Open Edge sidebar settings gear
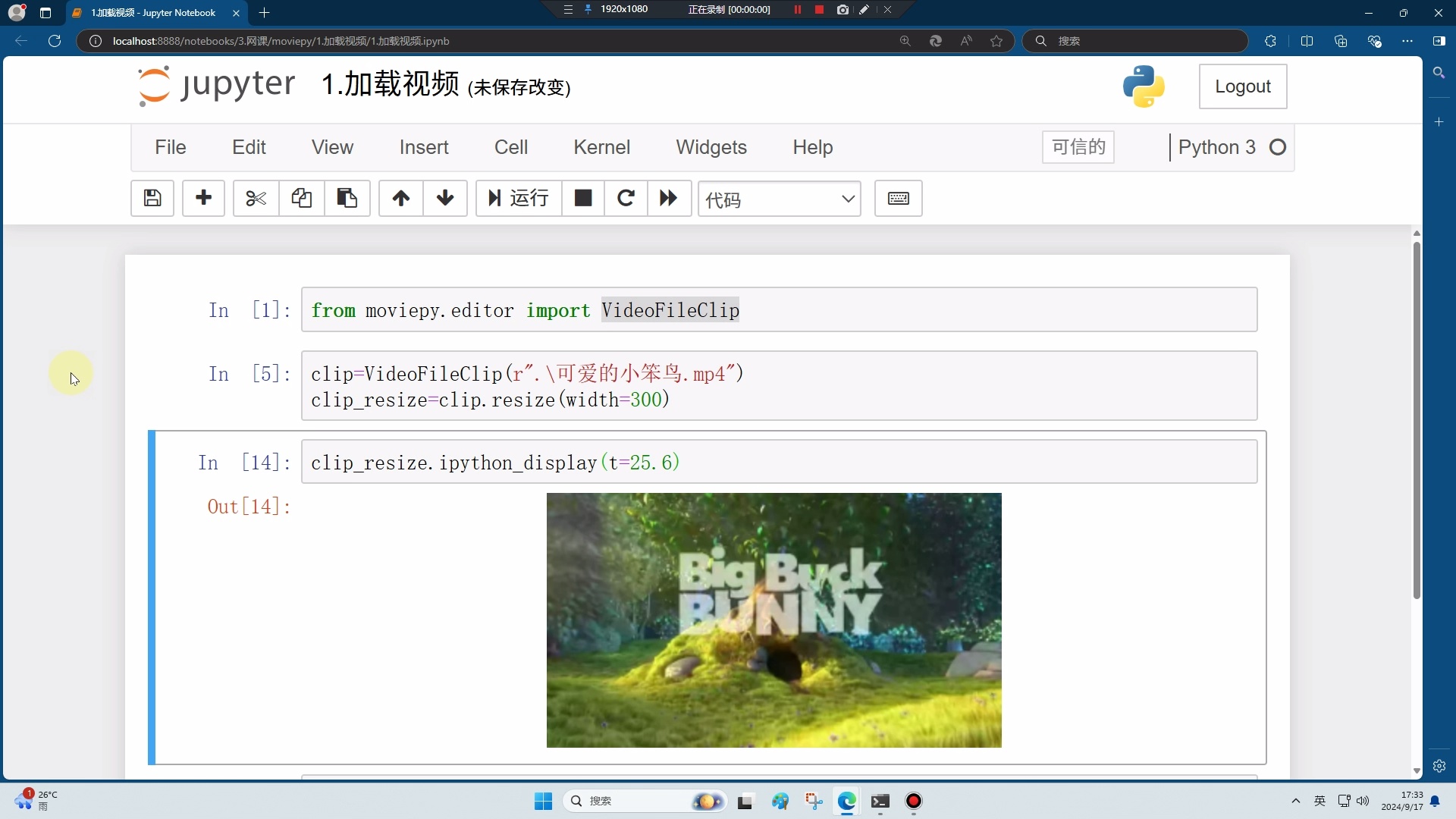This screenshot has height=819, width=1456. tap(1439, 766)
